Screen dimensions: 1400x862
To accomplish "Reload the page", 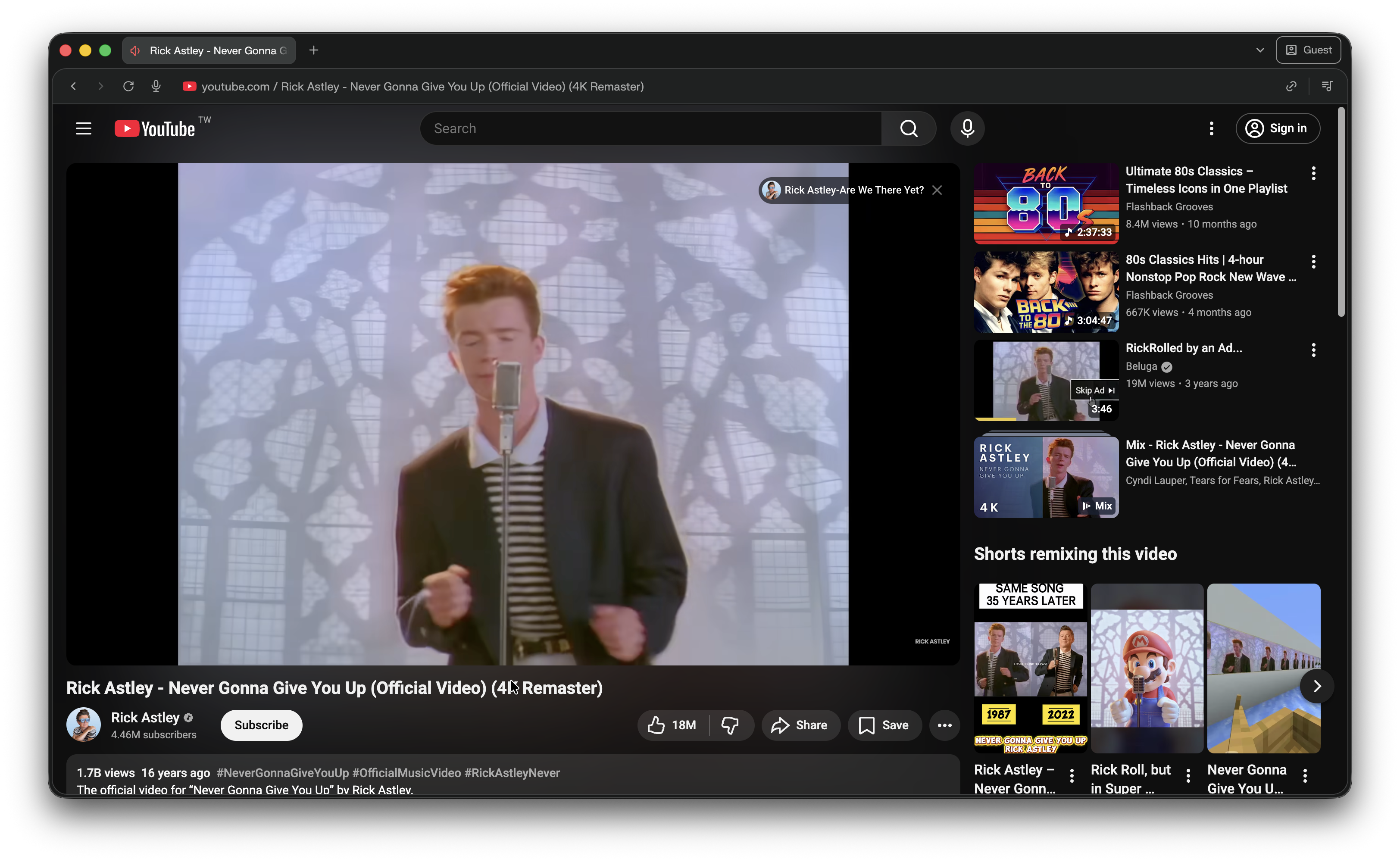I will [128, 86].
